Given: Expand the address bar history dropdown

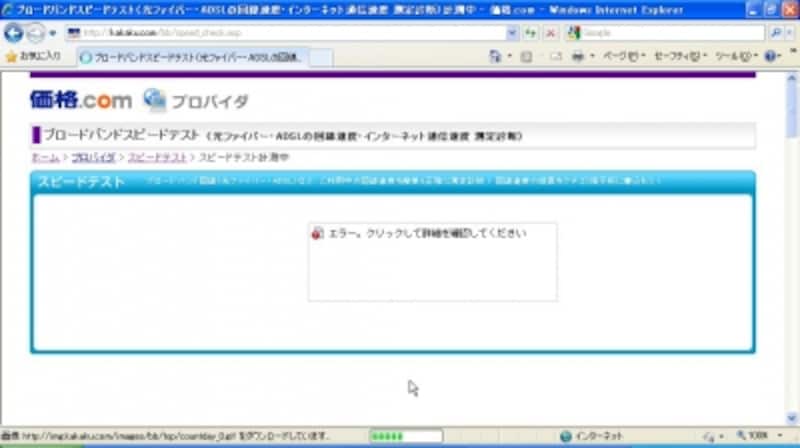Looking at the screenshot, I should 512,33.
